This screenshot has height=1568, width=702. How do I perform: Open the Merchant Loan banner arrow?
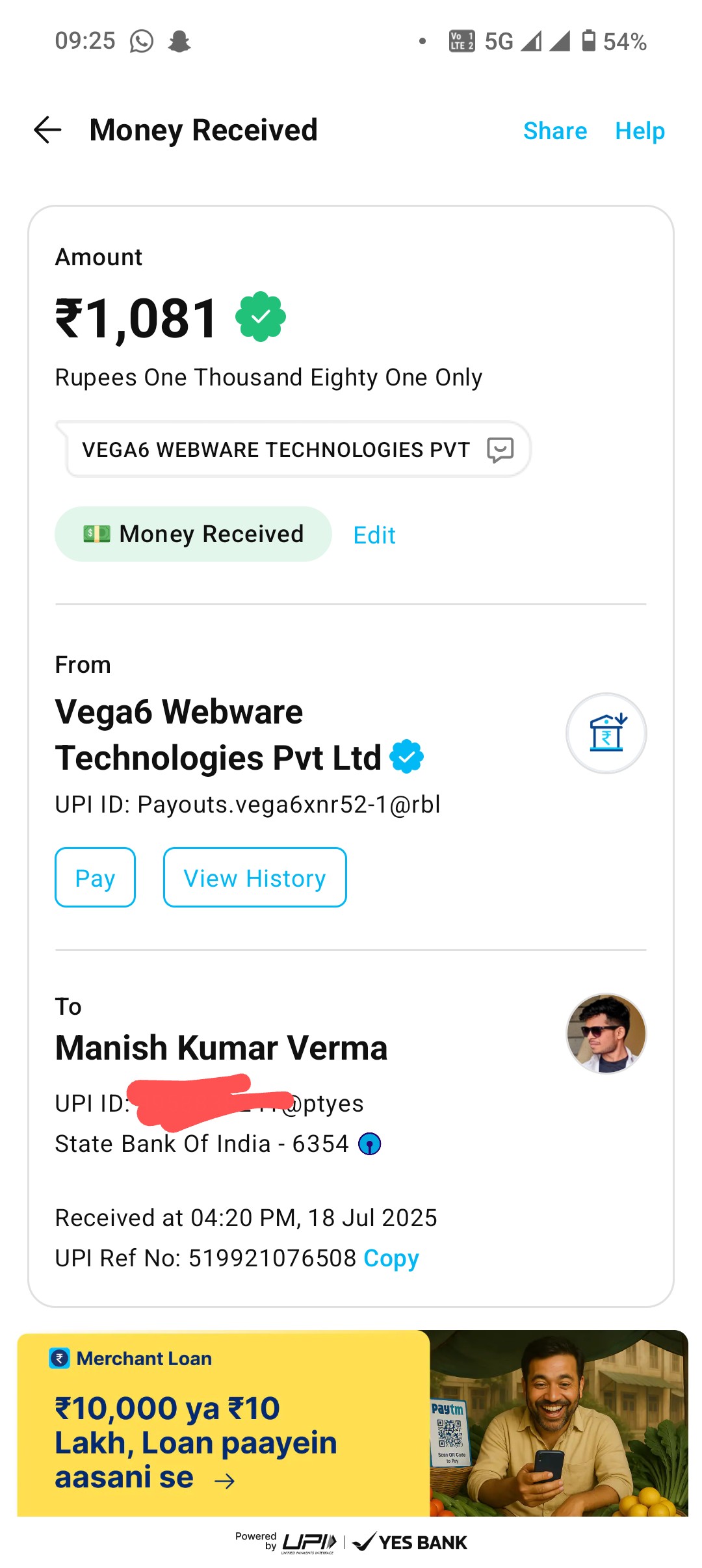pos(225,1481)
